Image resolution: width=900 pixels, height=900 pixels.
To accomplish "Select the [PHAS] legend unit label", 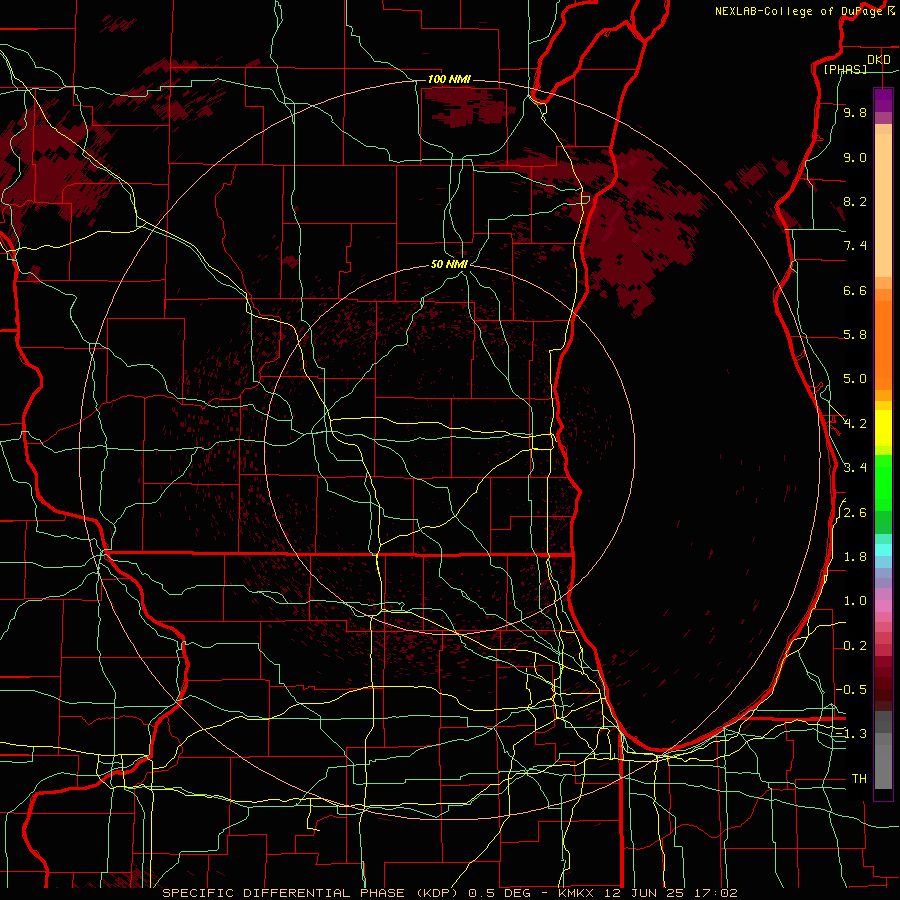I will (x=845, y=69).
